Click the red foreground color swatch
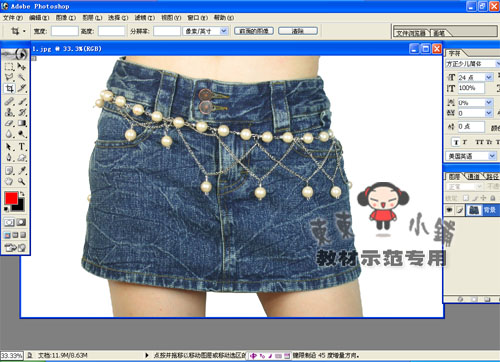Viewport: 500px width, 362px height. (11, 198)
